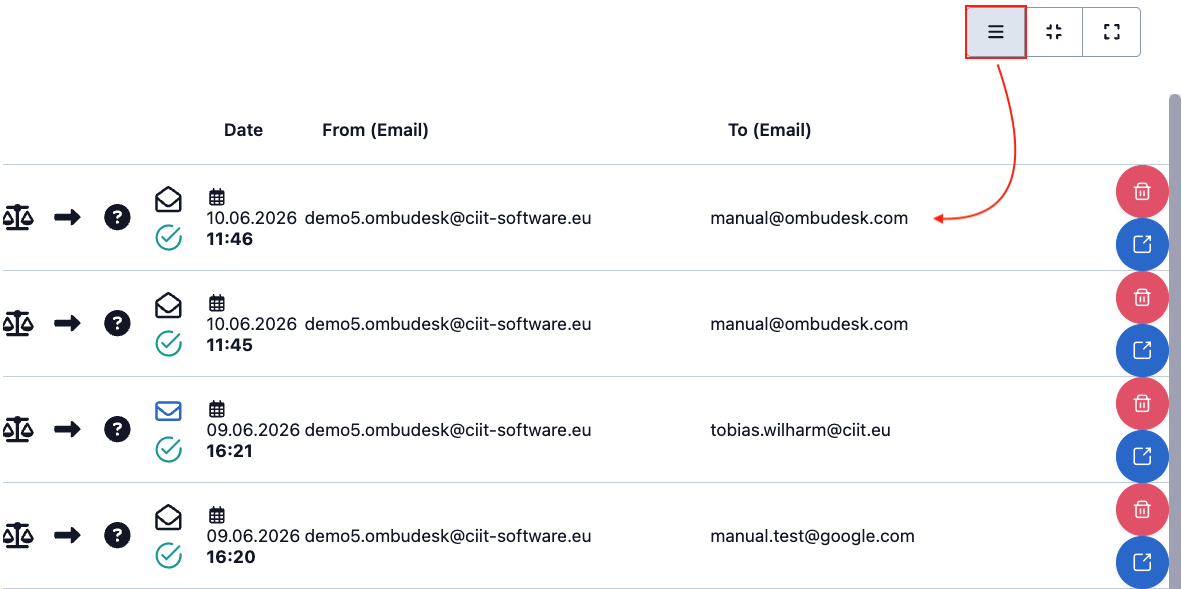Screen dimensions: 1182x589
Task: Click the time 11:45
Action: pos(230,345)
